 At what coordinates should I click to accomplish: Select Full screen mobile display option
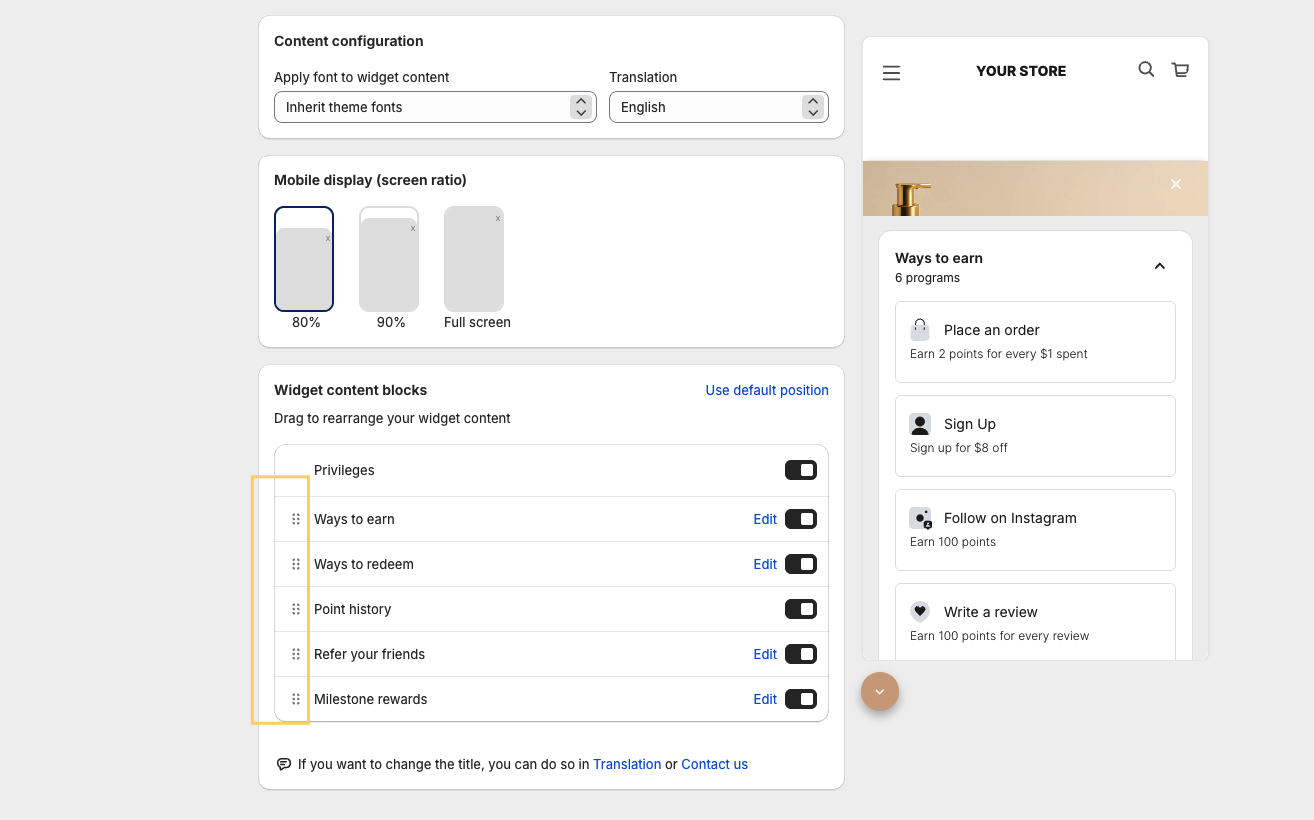pyautogui.click(x=474, y=260)
